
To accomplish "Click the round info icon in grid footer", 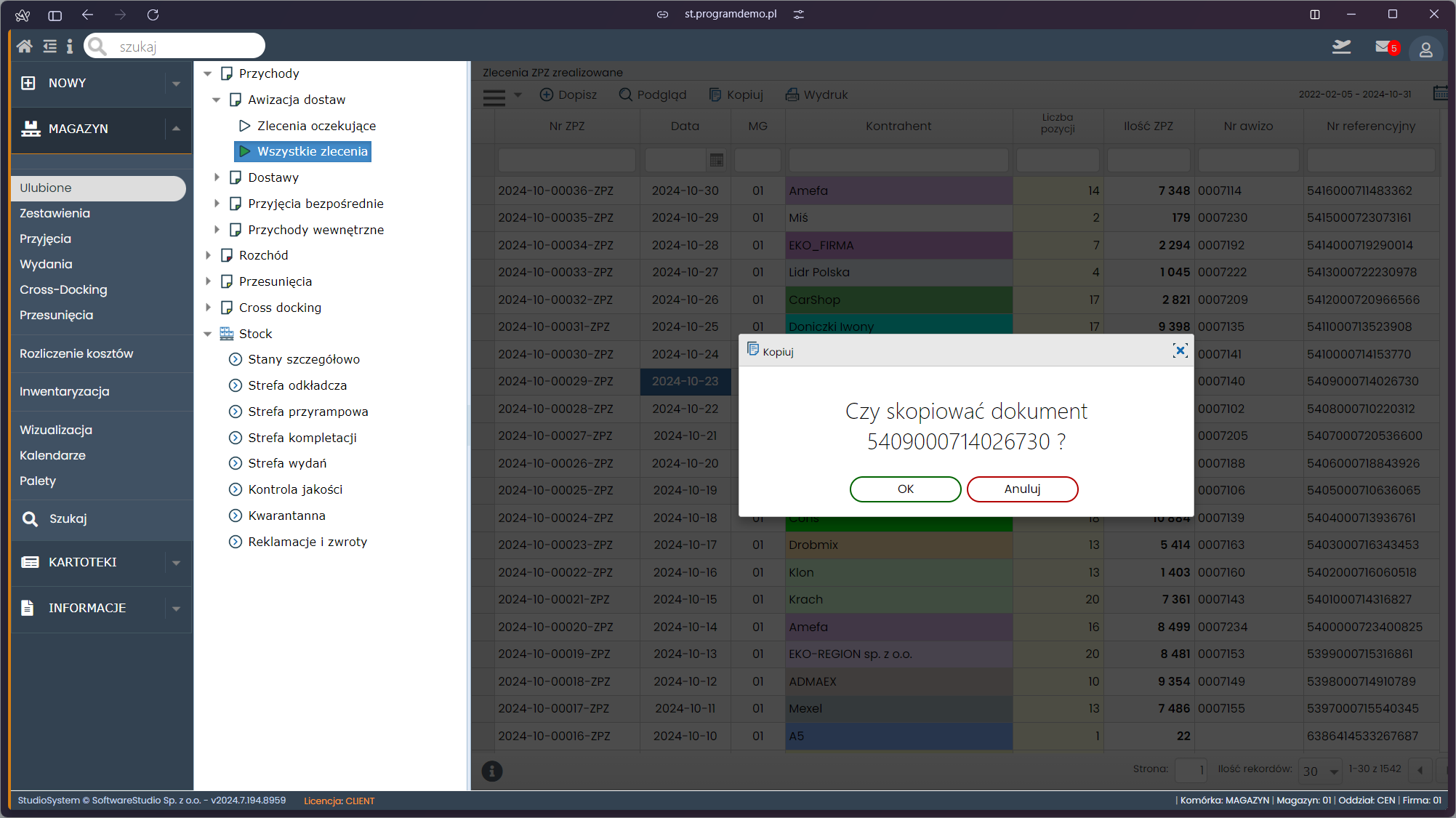I will tap(492, 771).
